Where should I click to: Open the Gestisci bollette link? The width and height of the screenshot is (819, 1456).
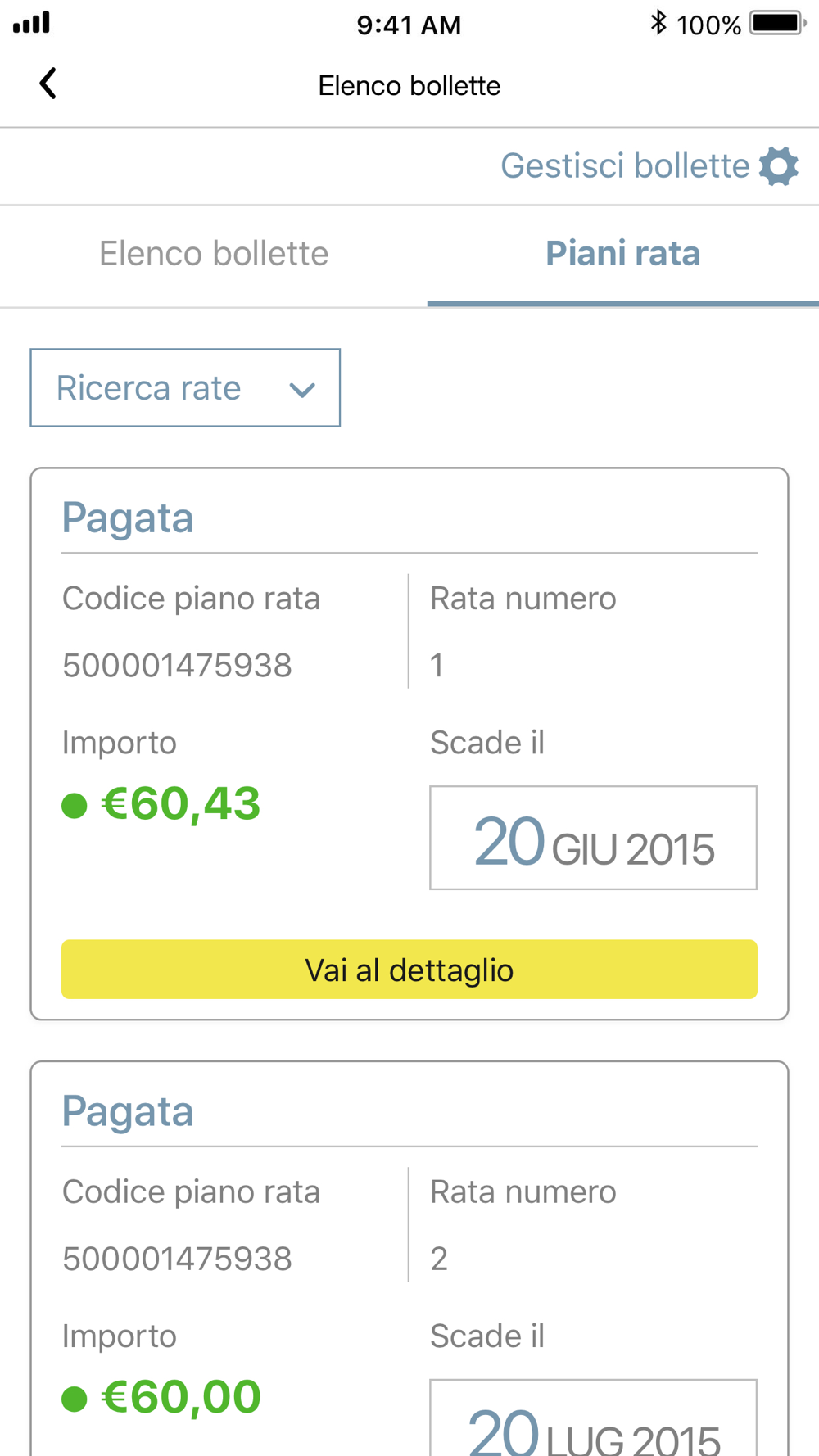[x=625, y=166]
